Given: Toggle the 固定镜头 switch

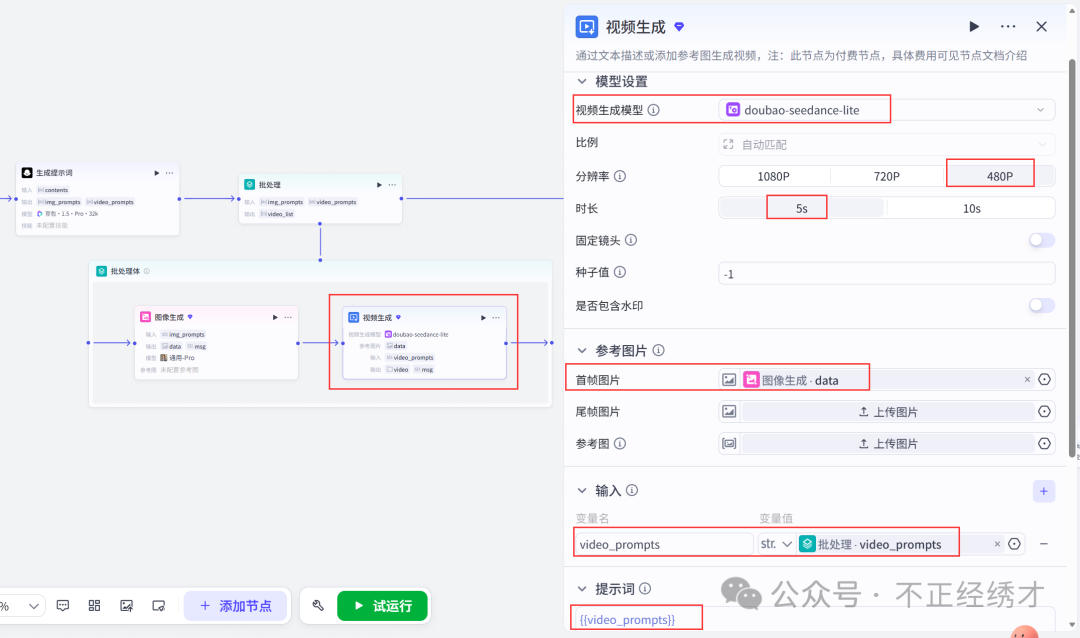Looking at the screenshot, I should 1041,240.
